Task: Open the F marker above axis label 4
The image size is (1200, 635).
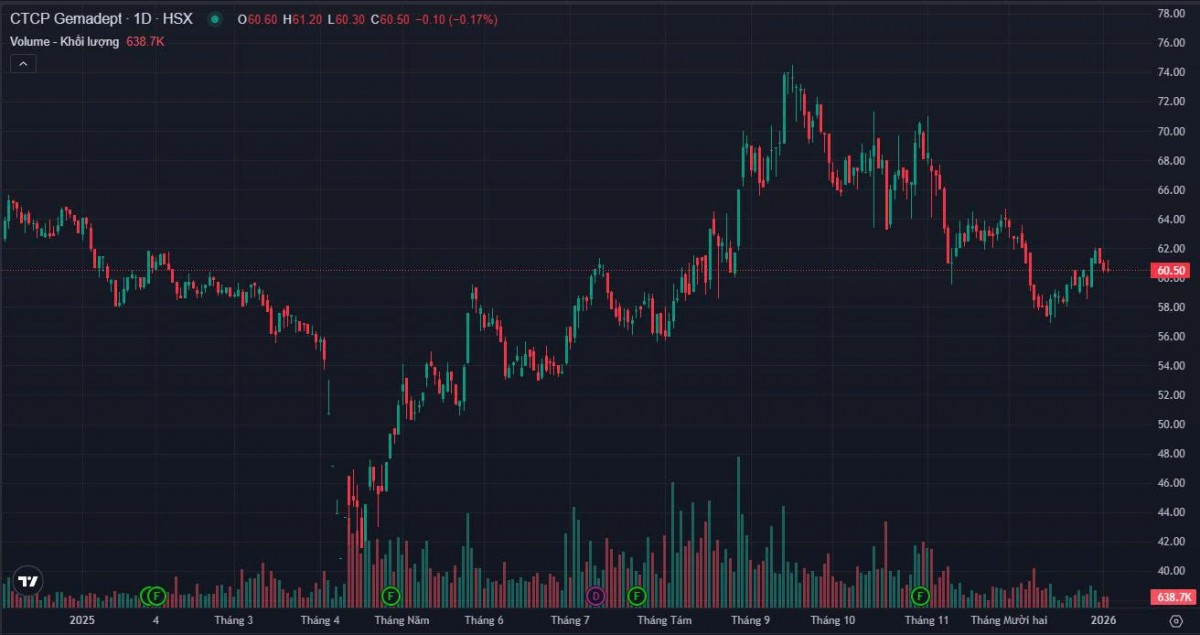Action: (x=156, y=596)
